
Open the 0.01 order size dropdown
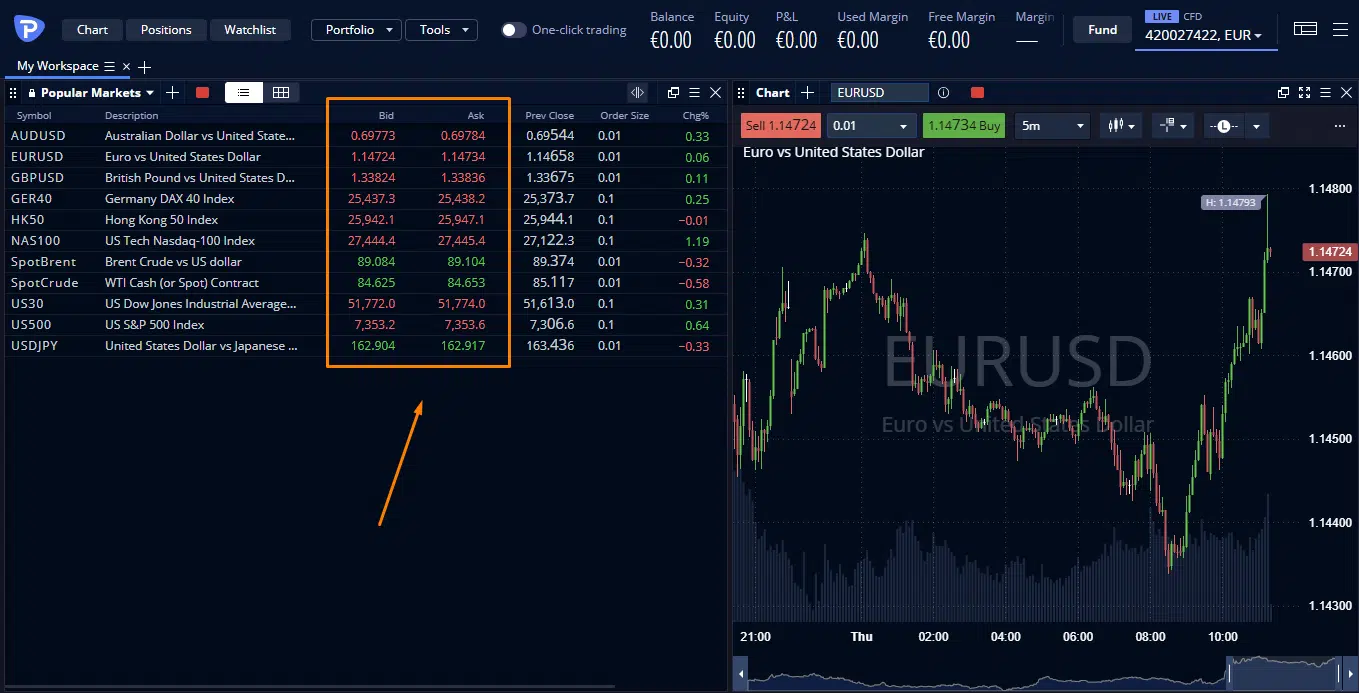tap(871, 126)
